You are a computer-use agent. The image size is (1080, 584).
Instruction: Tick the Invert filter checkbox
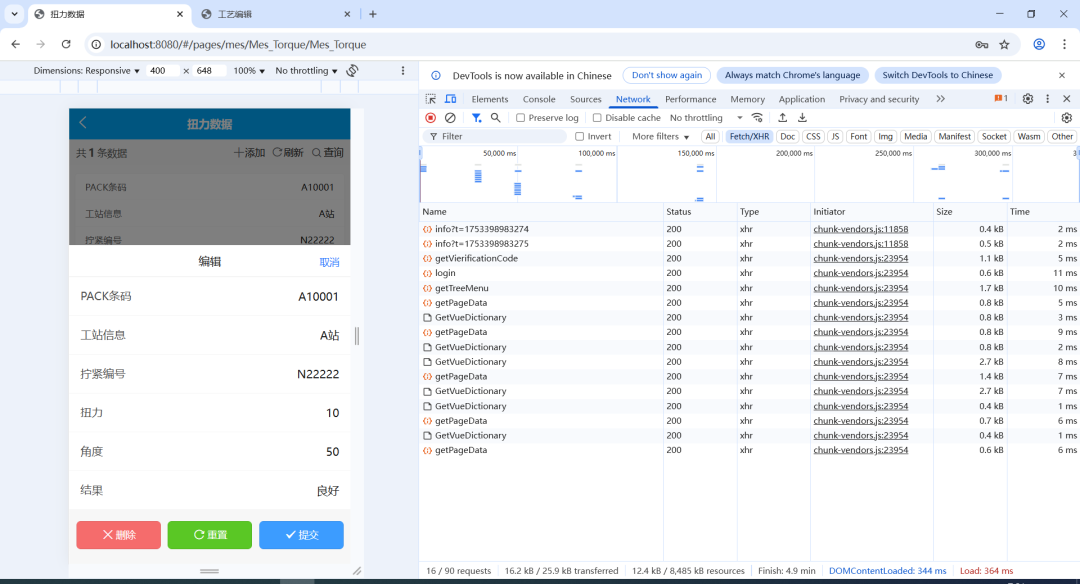580,137
